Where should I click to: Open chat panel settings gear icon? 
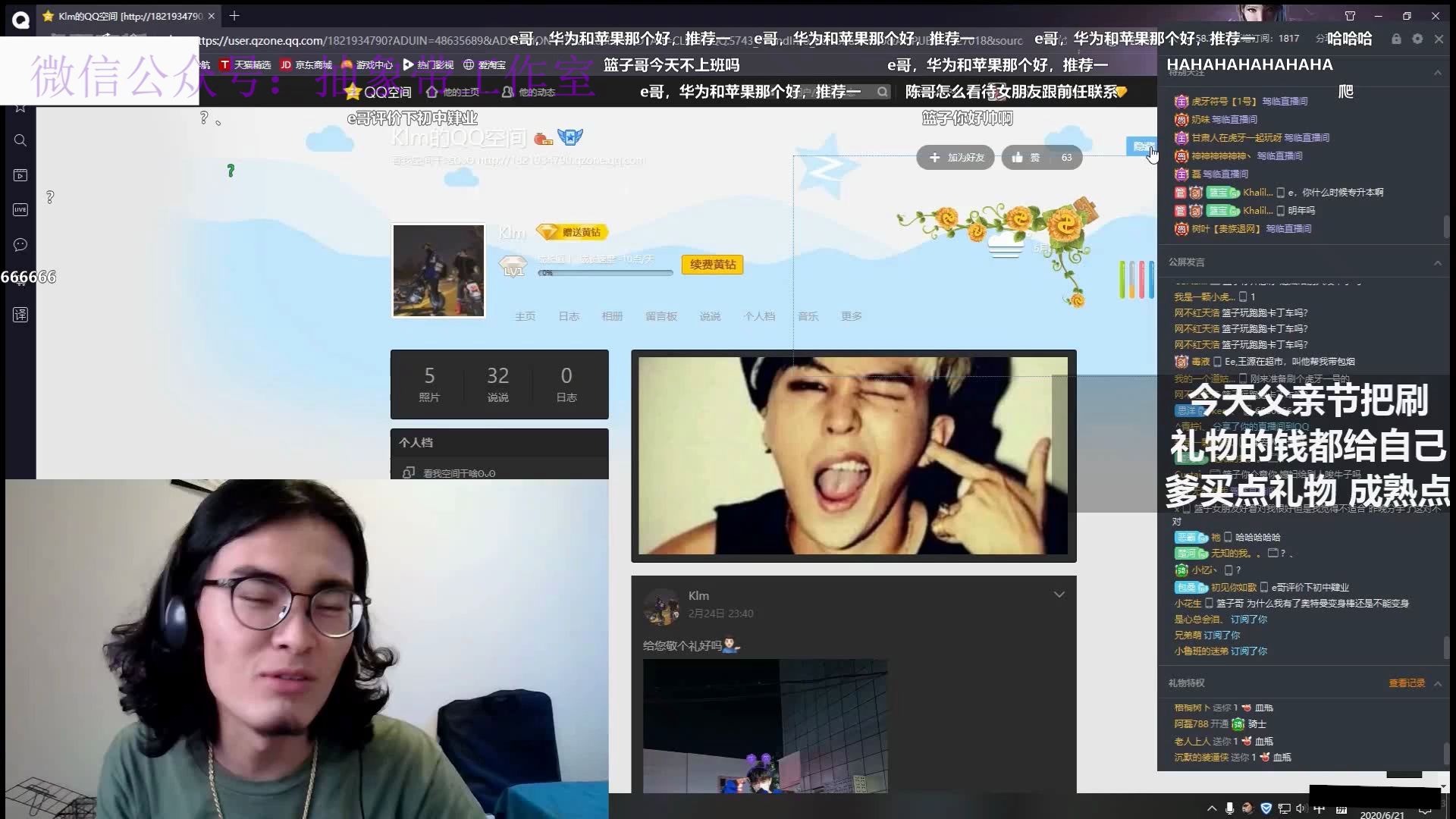(x=1417, y=39)
